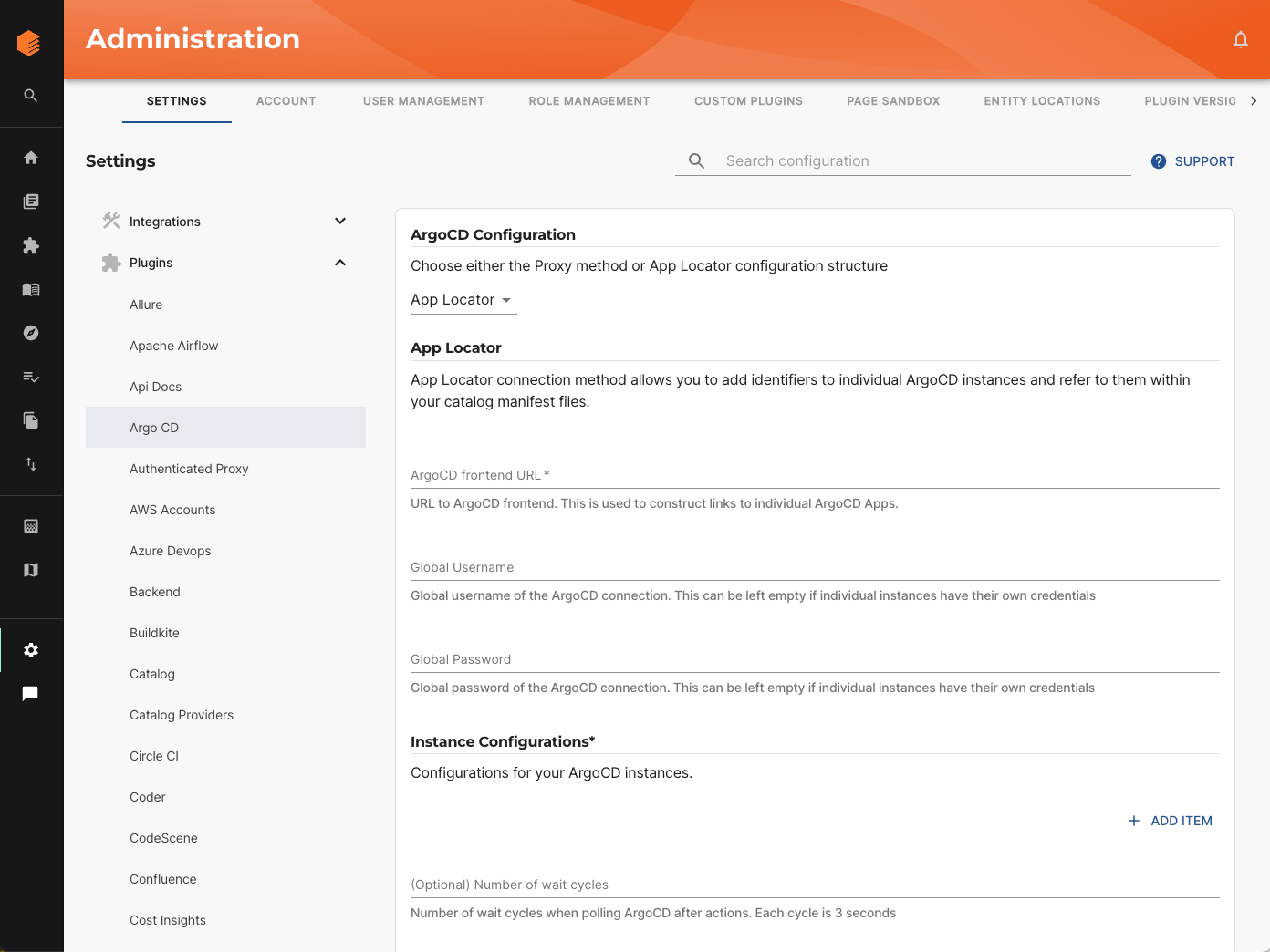Select Api Docs plugin settings

225,387
